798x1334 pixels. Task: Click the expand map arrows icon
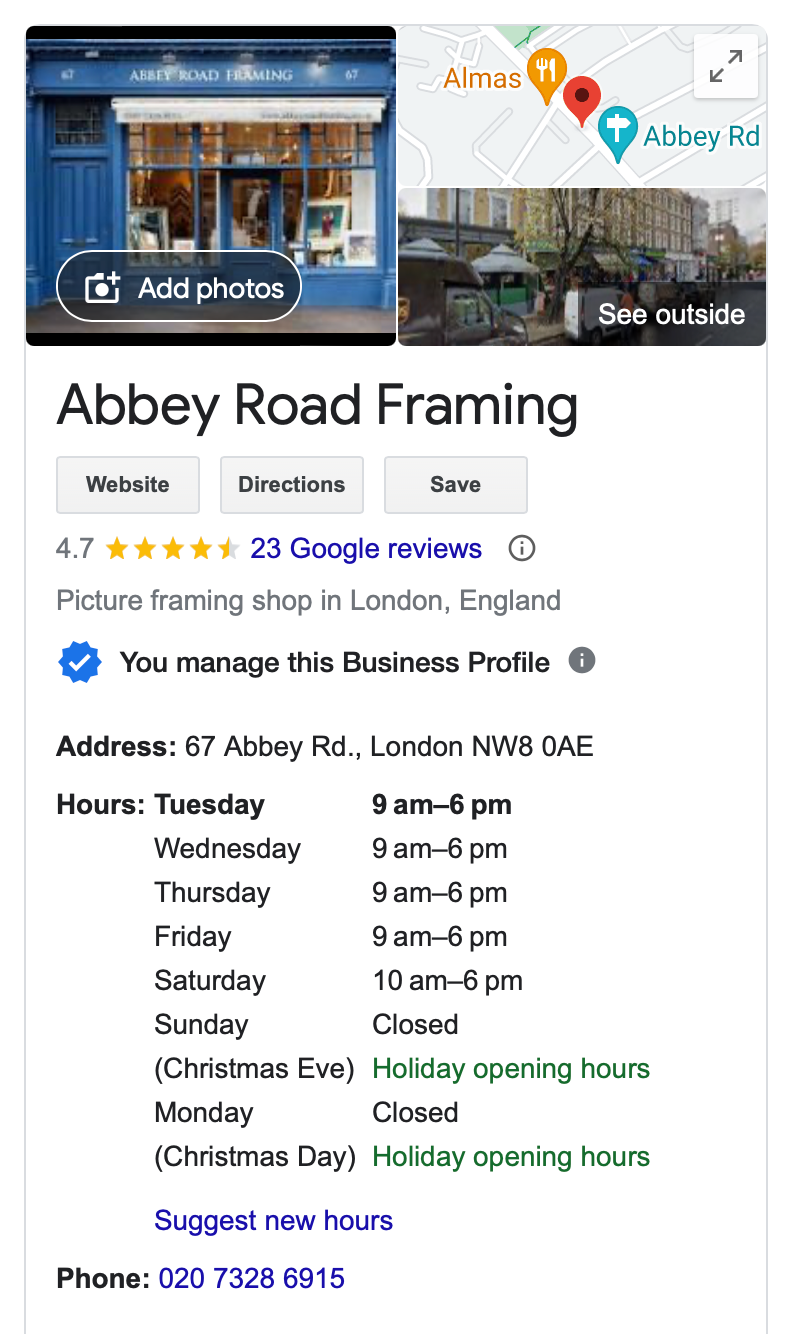pyautogui.click(x=725, y=66)
